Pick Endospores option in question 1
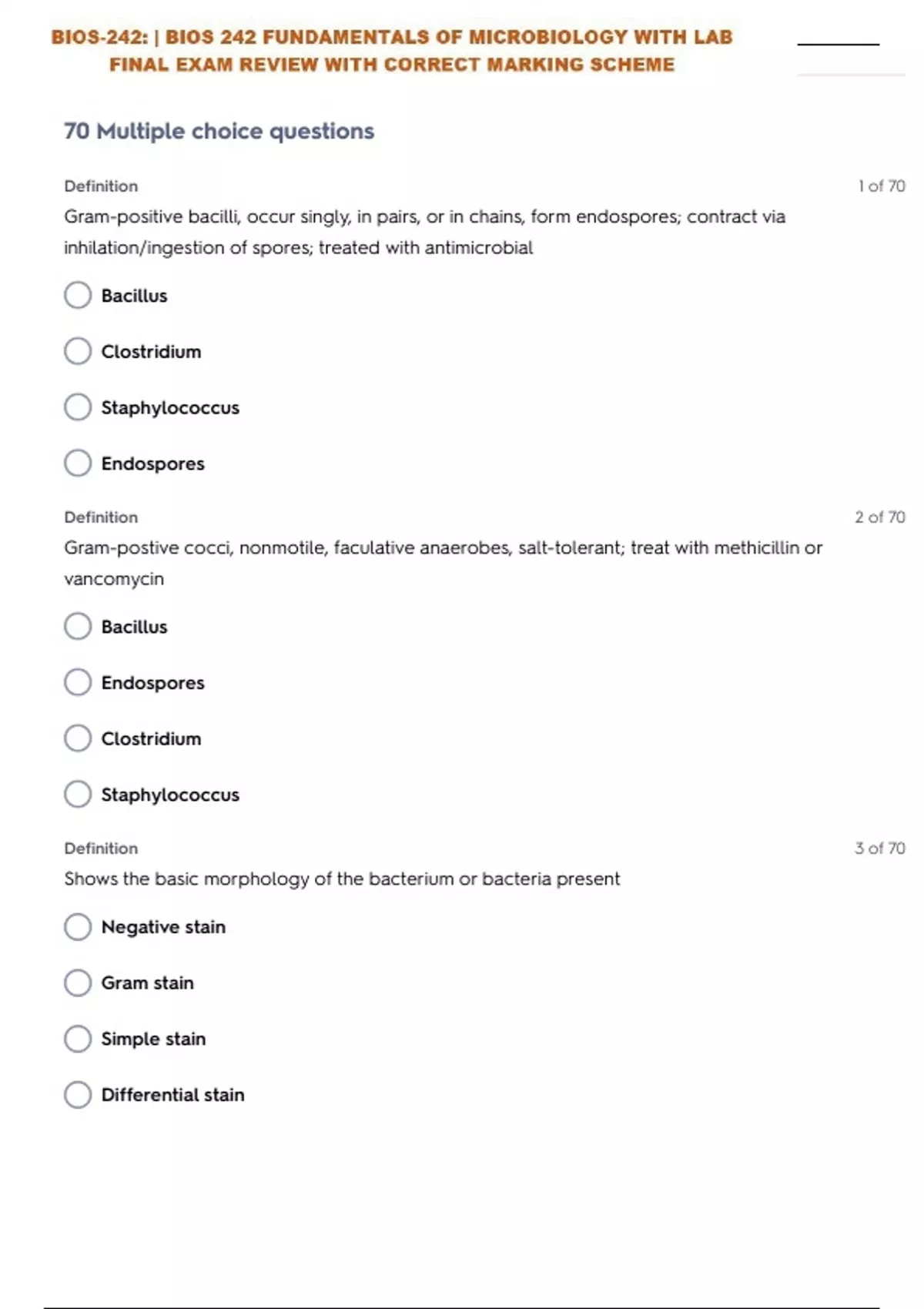Viewport: 924px width, 1309px height. [78, 464]
